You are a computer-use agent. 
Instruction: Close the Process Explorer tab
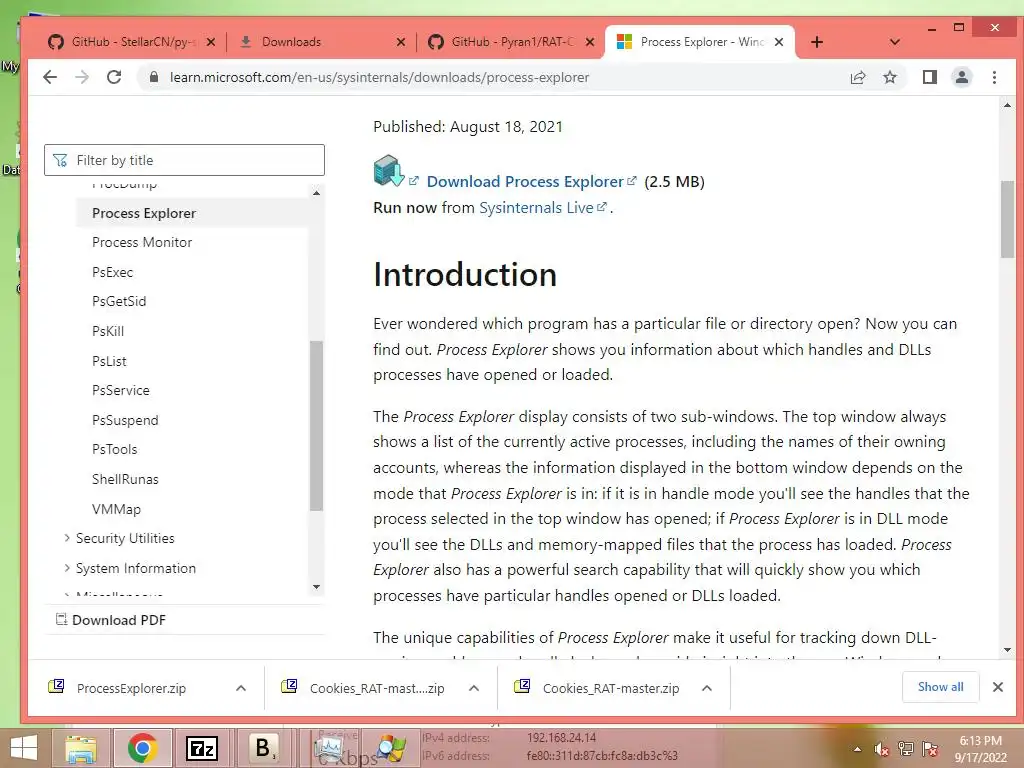(x=778, y=42)
